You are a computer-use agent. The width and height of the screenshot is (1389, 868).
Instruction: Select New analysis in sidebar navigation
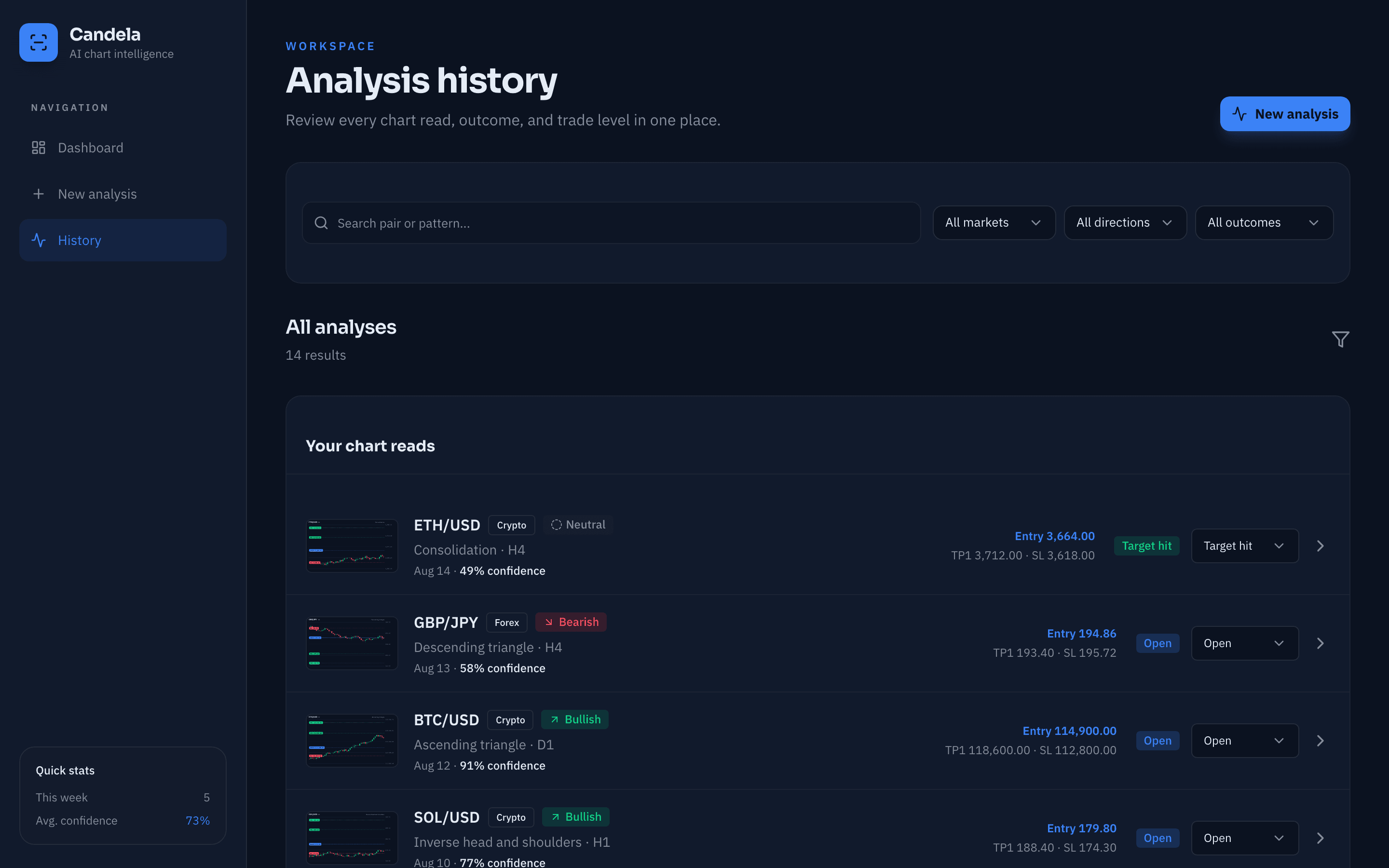(123, 194)
